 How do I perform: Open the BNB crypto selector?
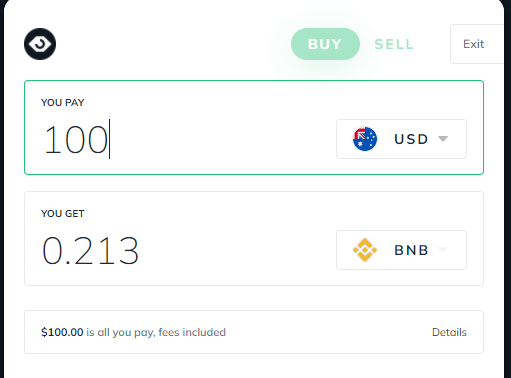pos(401,250)
